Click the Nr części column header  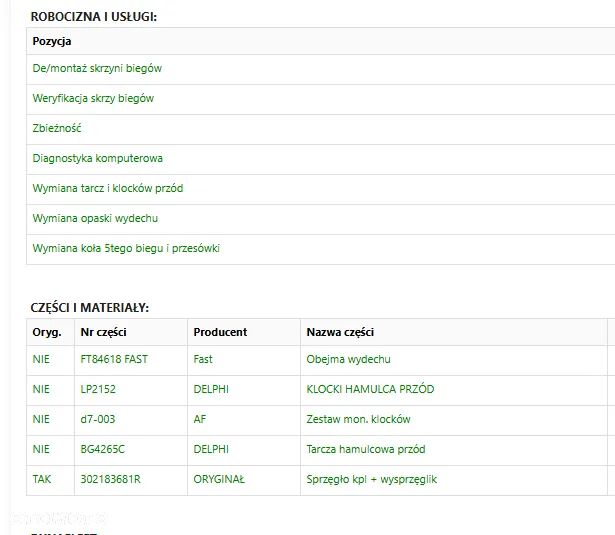tap(103, 332)
